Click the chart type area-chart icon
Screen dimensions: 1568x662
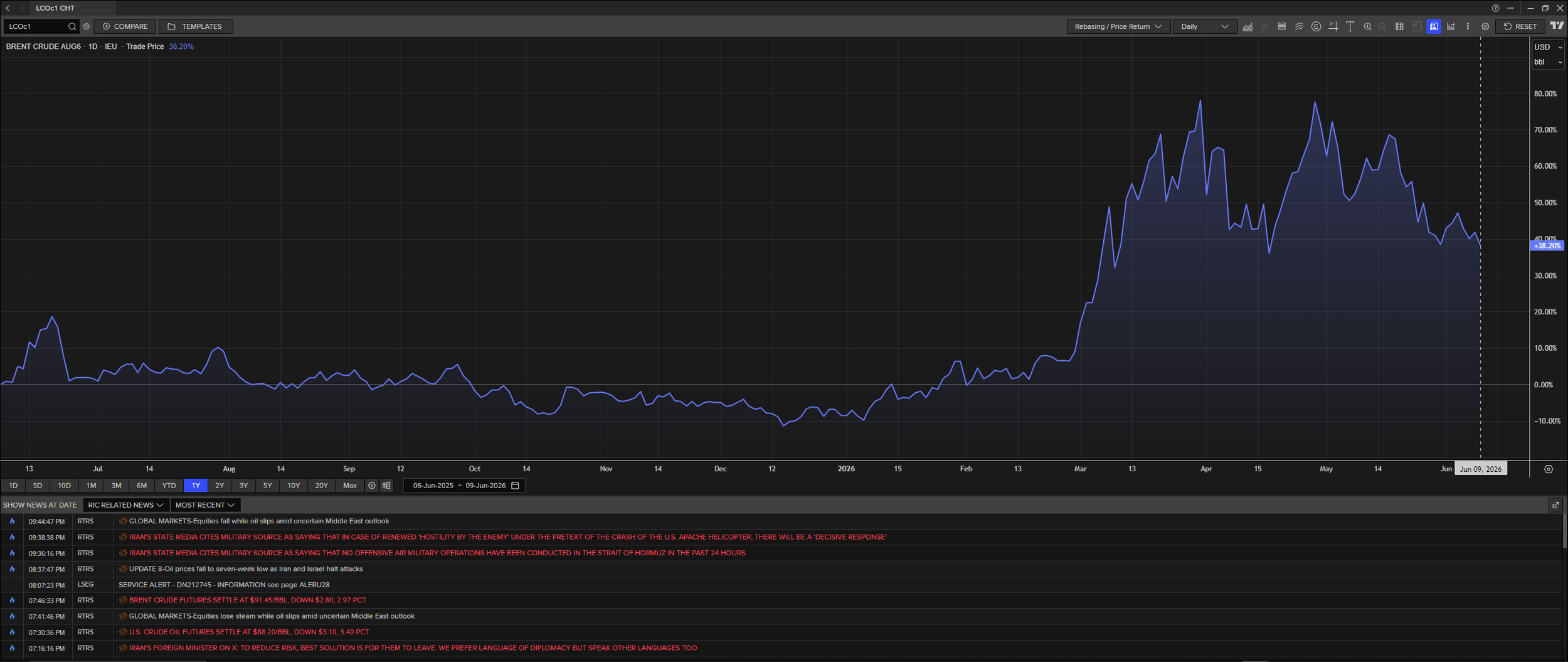[x=1248, y=26]
